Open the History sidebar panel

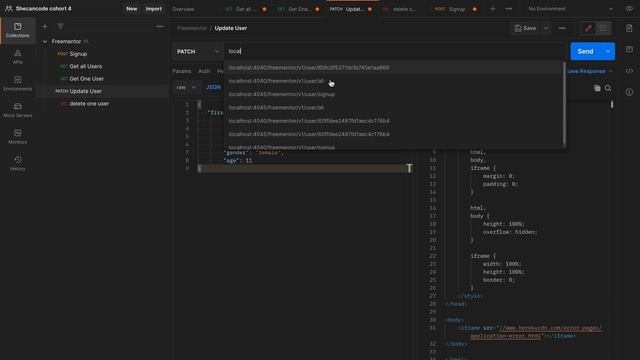coord(18,163)
